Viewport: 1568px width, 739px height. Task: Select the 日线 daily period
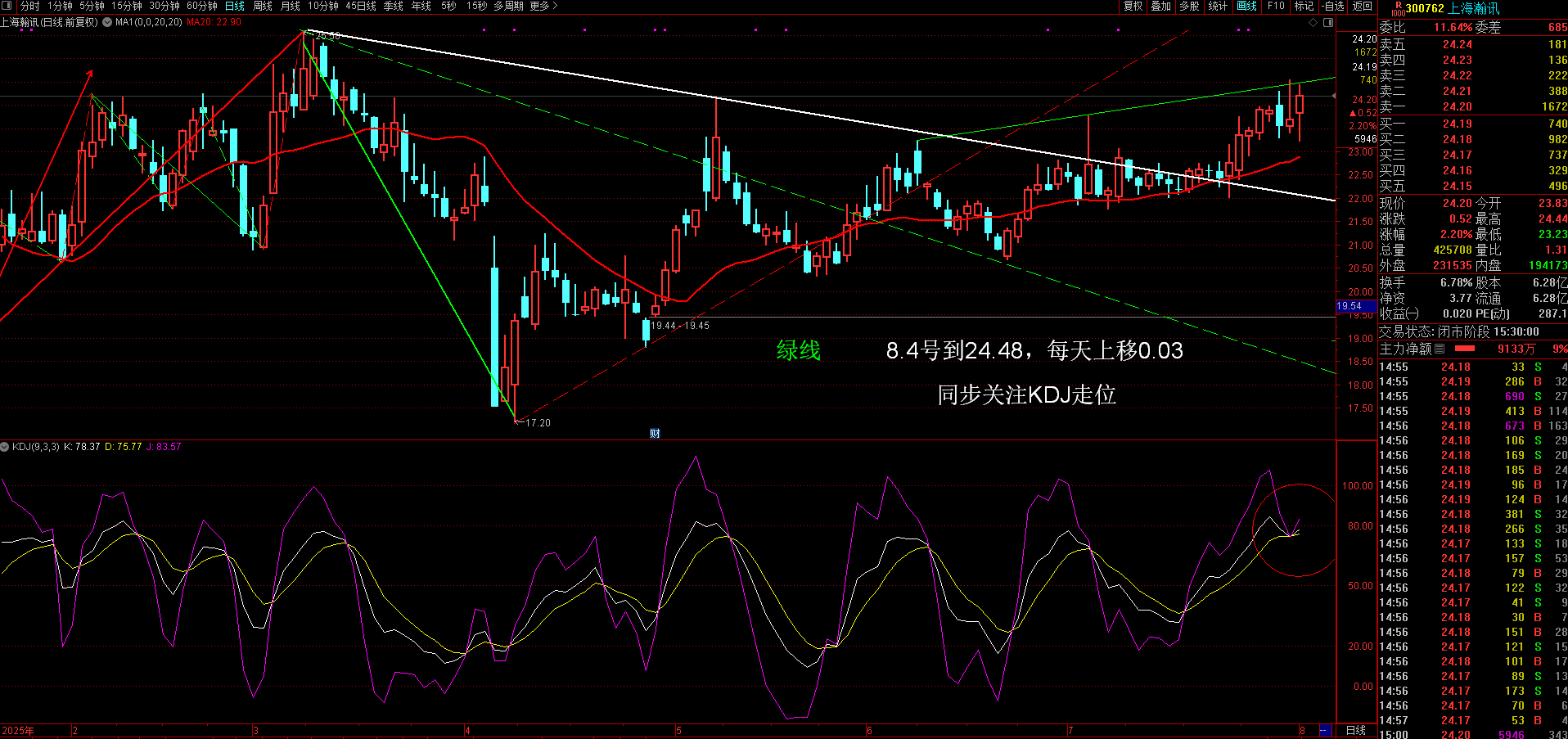235,6
